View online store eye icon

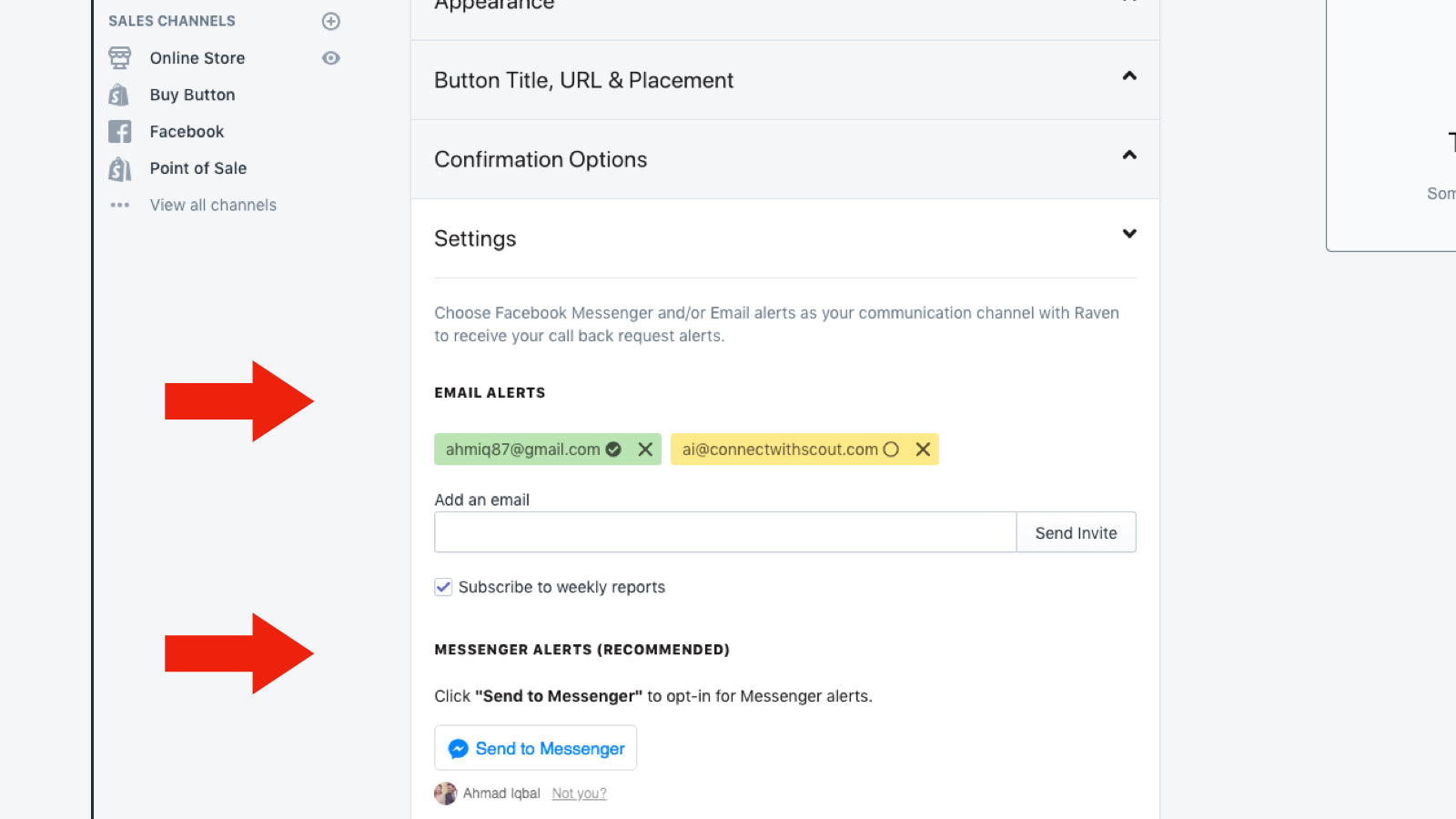(x=331, y=58)
